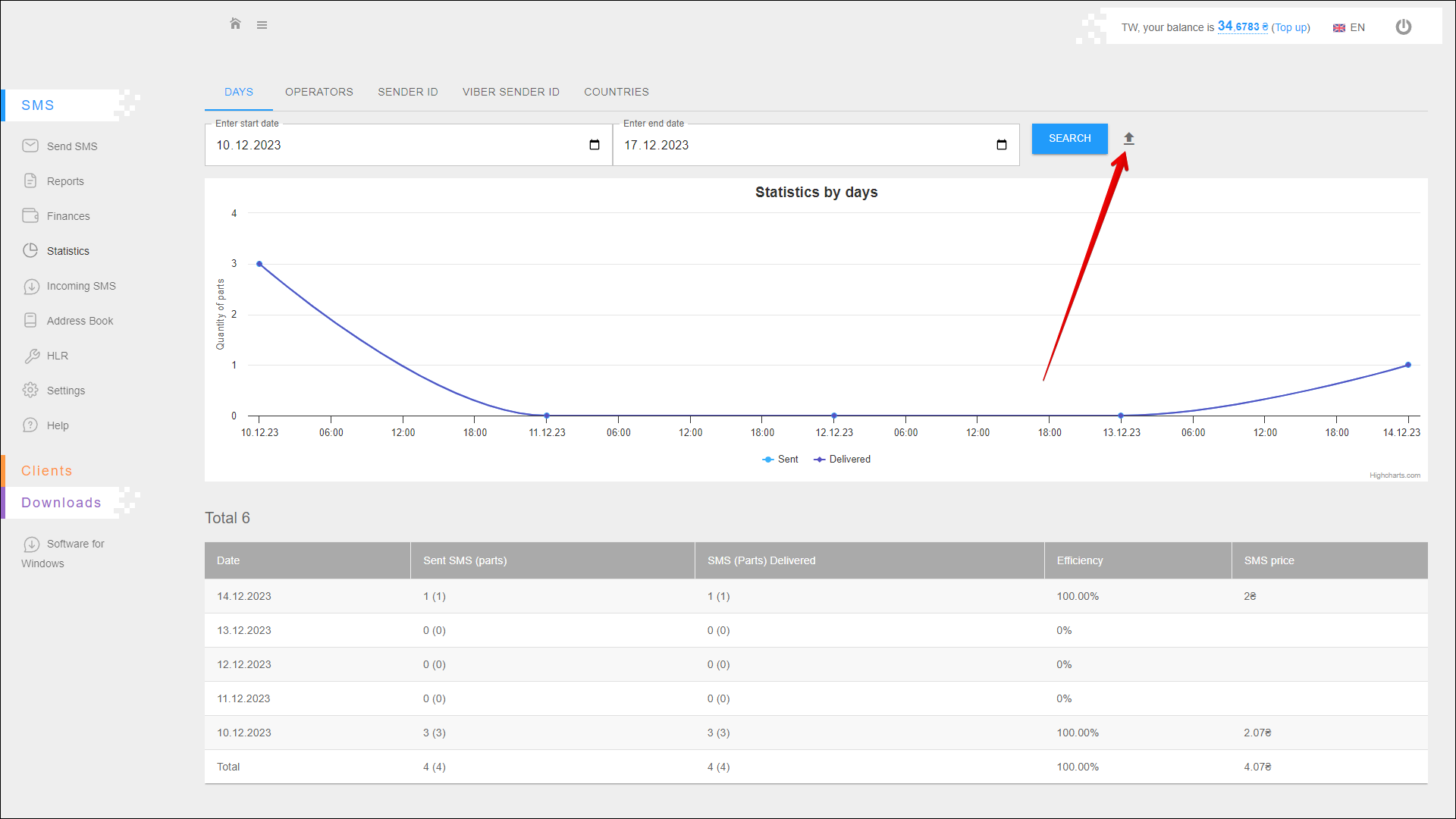Click the export upload arrow icon
This screenshot has height=819, width=1456.
click(1128, 138)
